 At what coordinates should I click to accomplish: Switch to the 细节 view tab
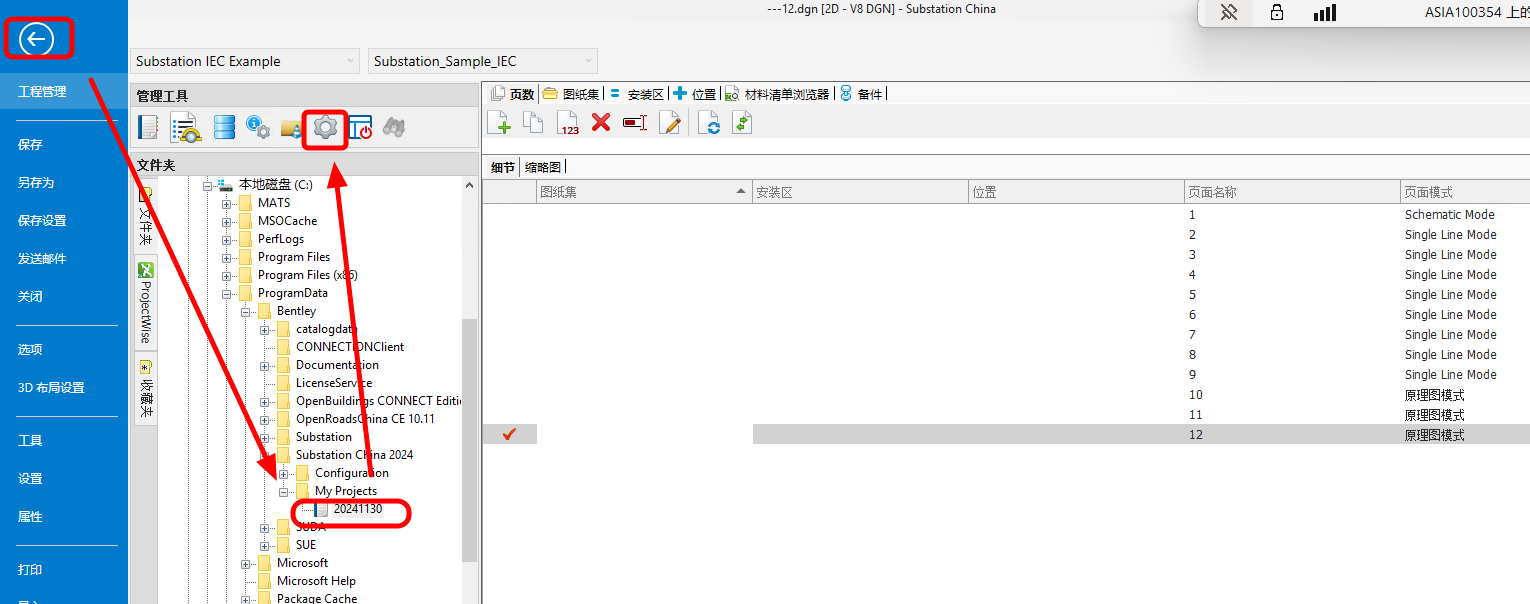click(503, 167)
